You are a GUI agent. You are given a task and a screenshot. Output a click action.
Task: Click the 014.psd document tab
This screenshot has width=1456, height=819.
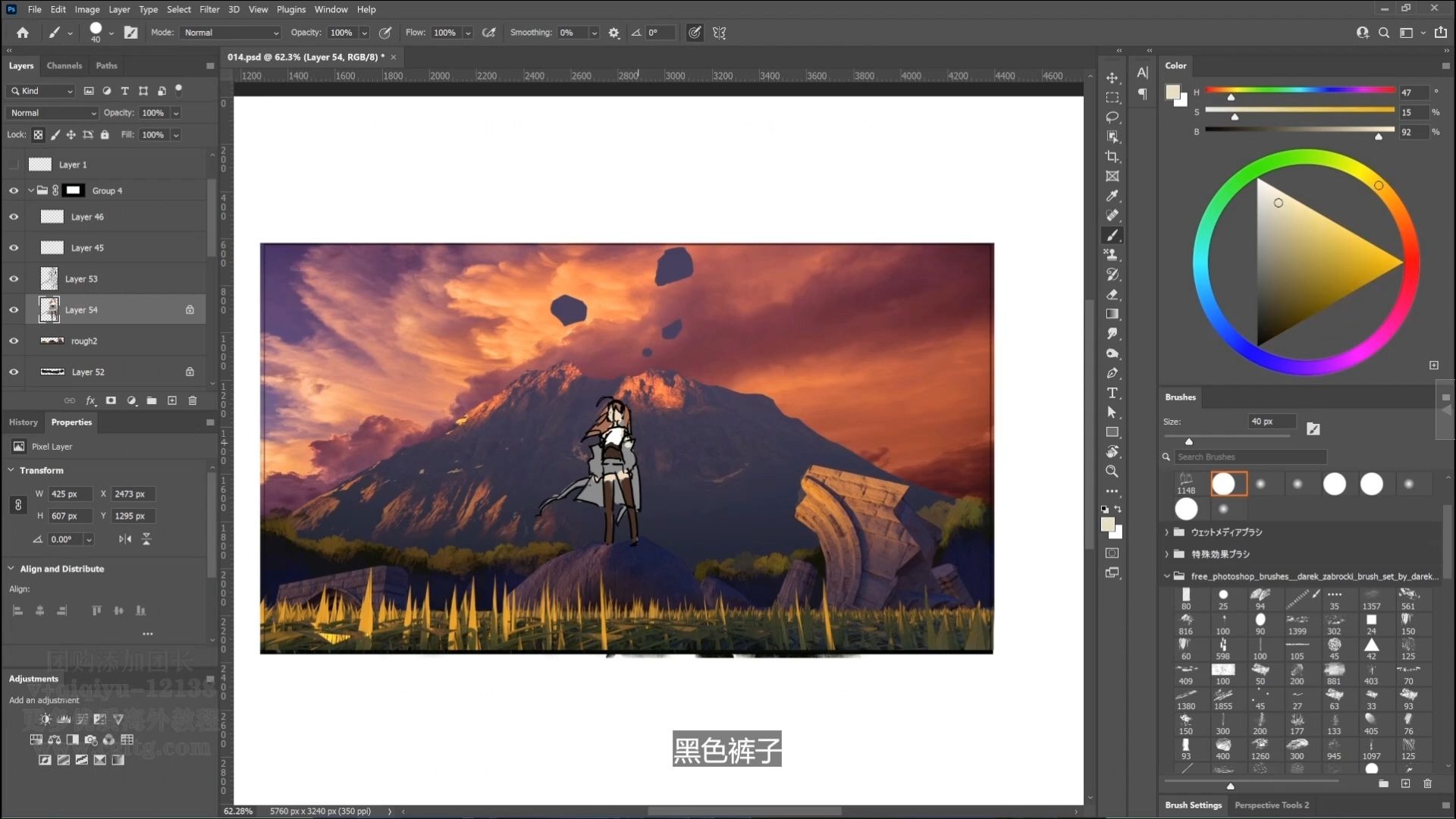306,57
